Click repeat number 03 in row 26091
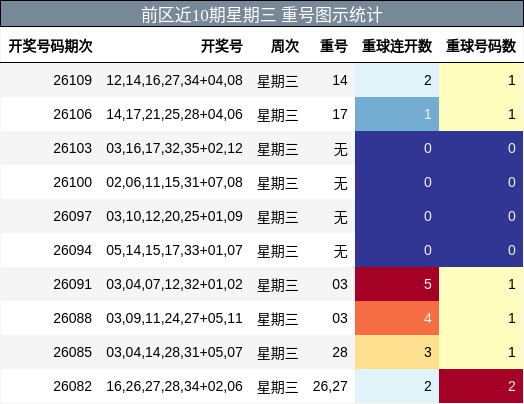Image resolution: width=524 pixels, height=404 pixels. [x=340, y=284]
